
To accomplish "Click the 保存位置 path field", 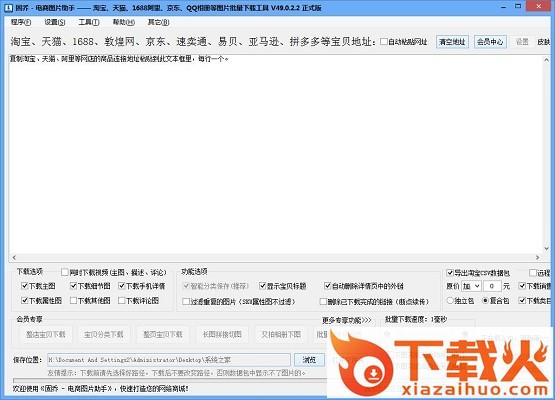I will coord(169,360).
